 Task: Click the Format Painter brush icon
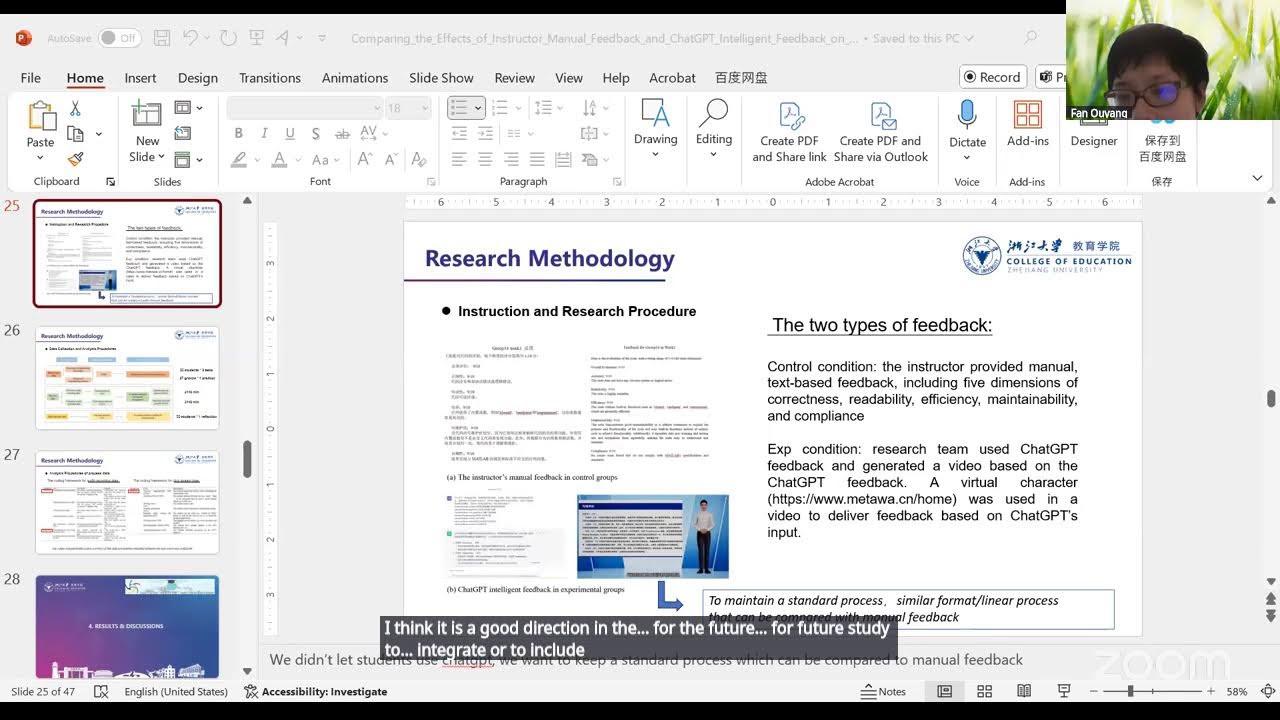point(75,159)
